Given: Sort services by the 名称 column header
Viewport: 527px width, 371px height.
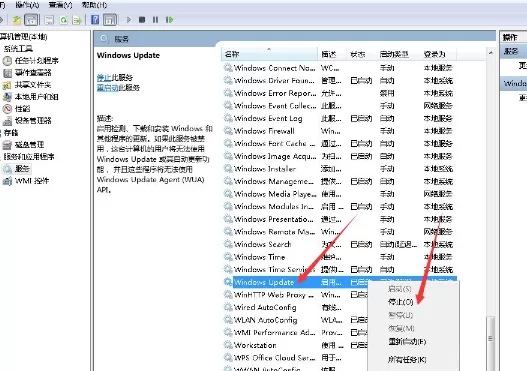Looking at the screenshot, I should pyautogui.click(x=270, y=54).
